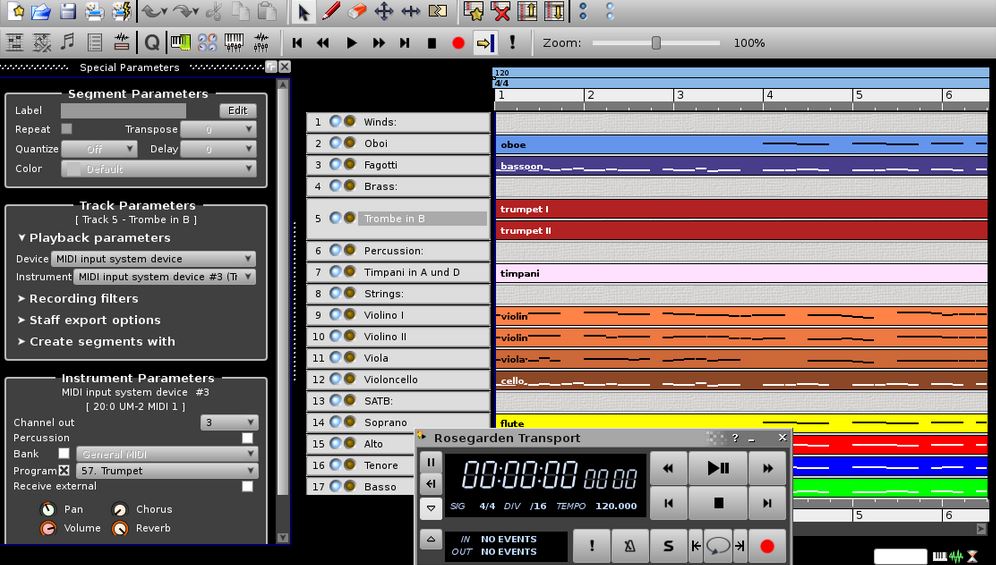Screen dimensions: 996x565
Task: Click the Add track star icon
Action: (x=473, y=11)
